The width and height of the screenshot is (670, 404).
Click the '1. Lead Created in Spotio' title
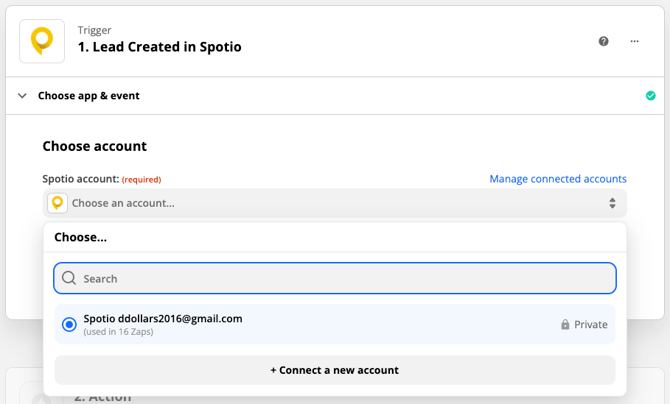[x=159, y=47]
